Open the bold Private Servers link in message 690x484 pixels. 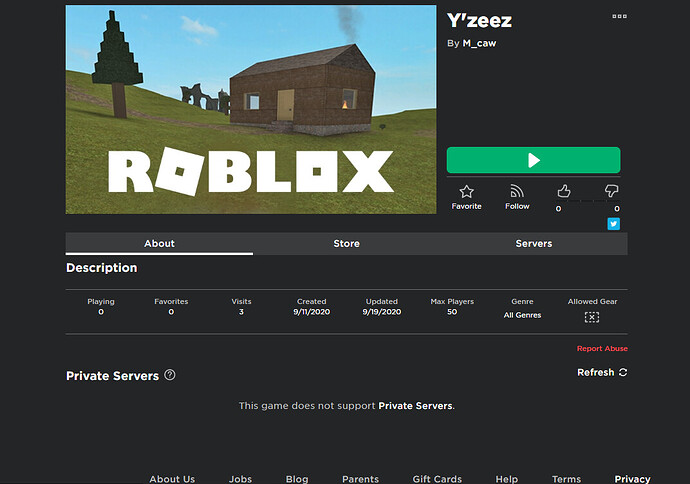click(x=415, y=406)
